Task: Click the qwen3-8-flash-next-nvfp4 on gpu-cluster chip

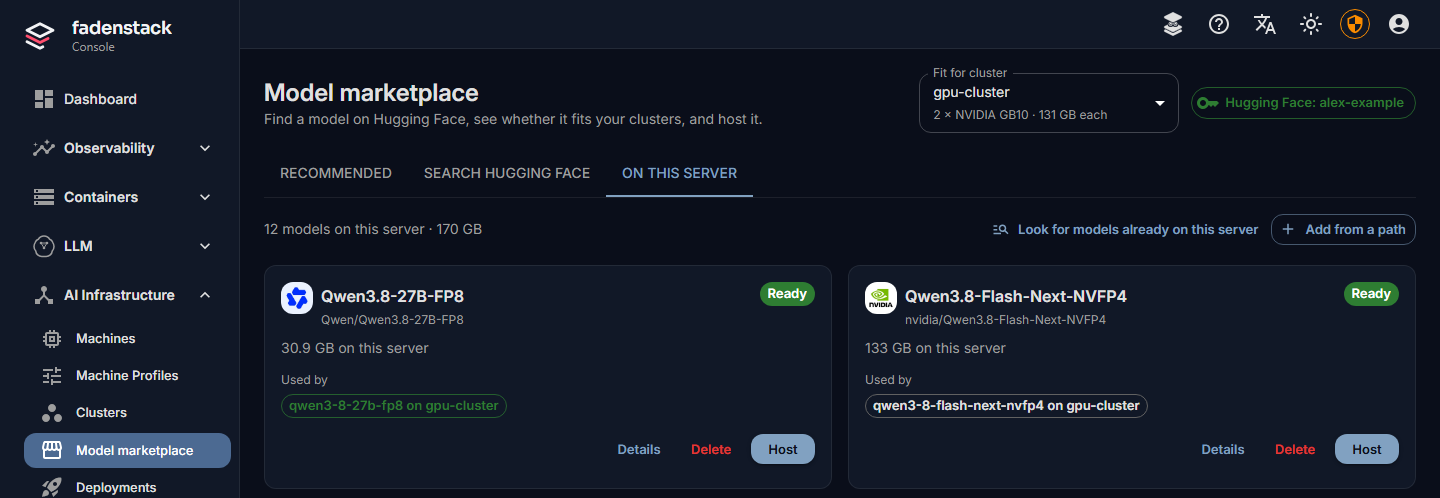Action: coord(1006,406)
